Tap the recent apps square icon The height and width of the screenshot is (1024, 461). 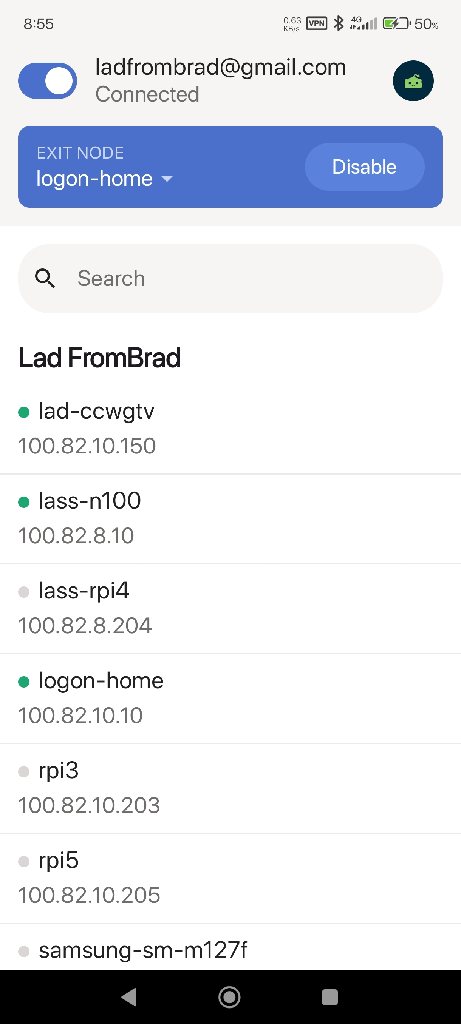pos(330,997)
